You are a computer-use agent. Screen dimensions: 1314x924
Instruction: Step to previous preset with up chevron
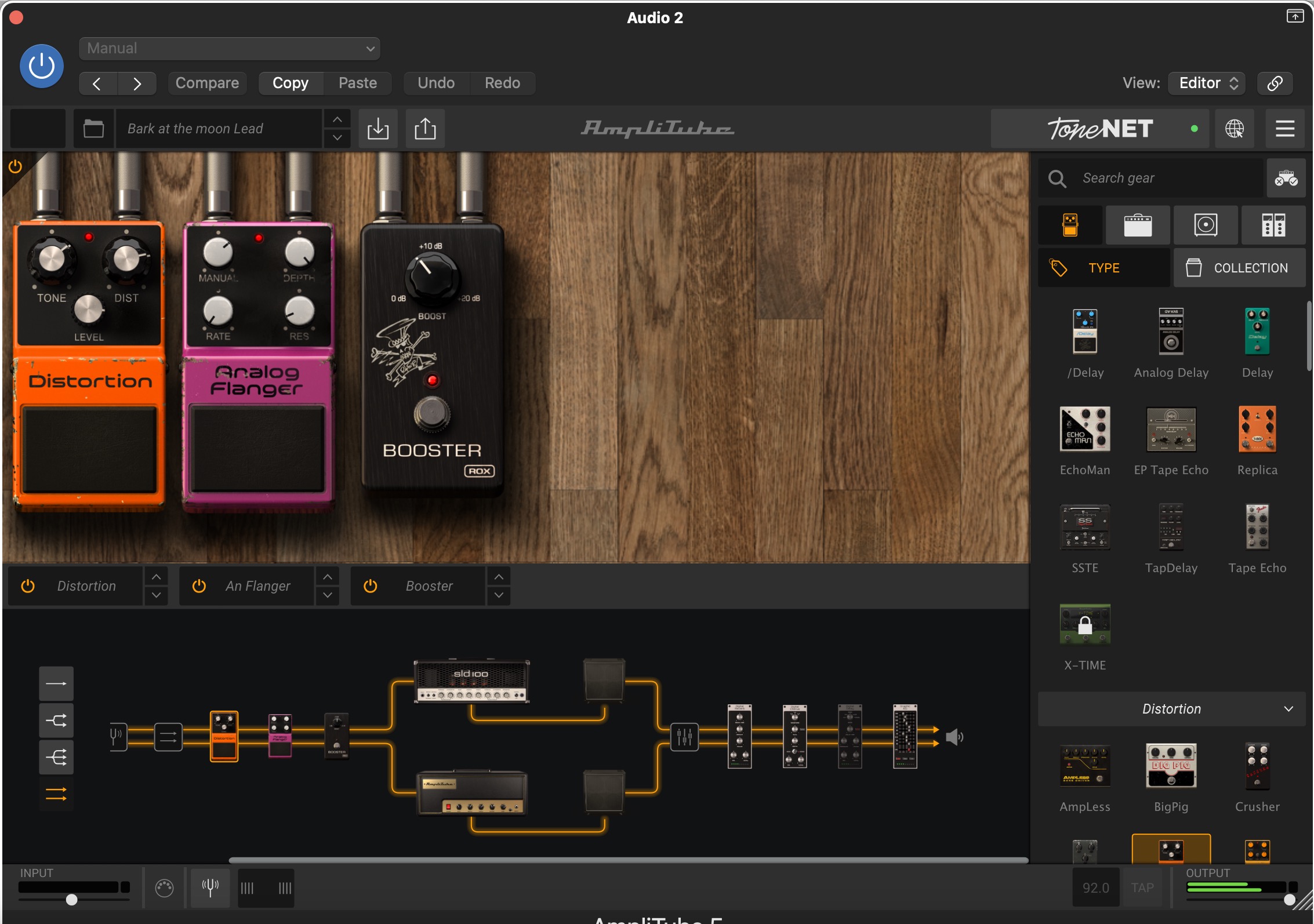coord(337,119)
